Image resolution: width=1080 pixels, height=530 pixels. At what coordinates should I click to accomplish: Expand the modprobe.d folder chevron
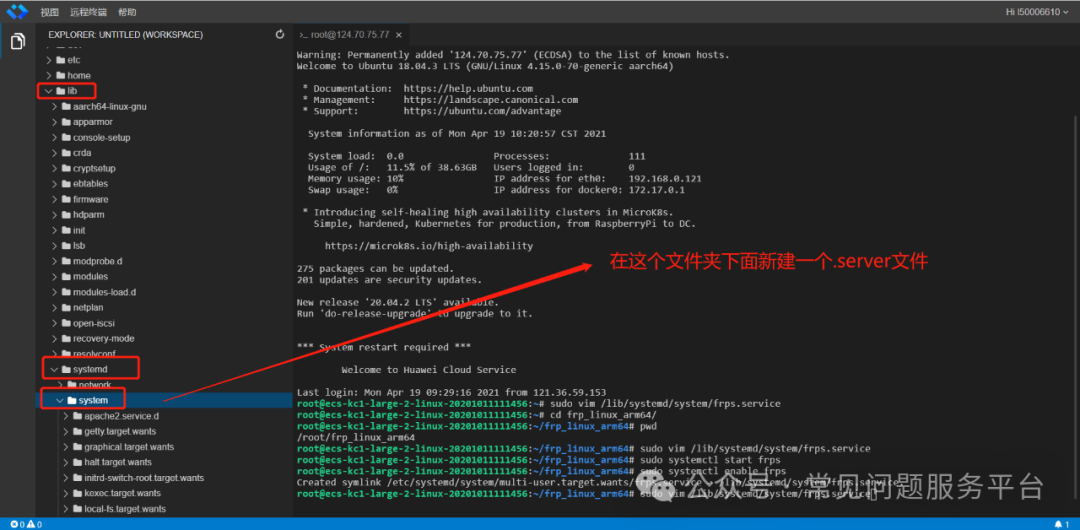point(55,261)
